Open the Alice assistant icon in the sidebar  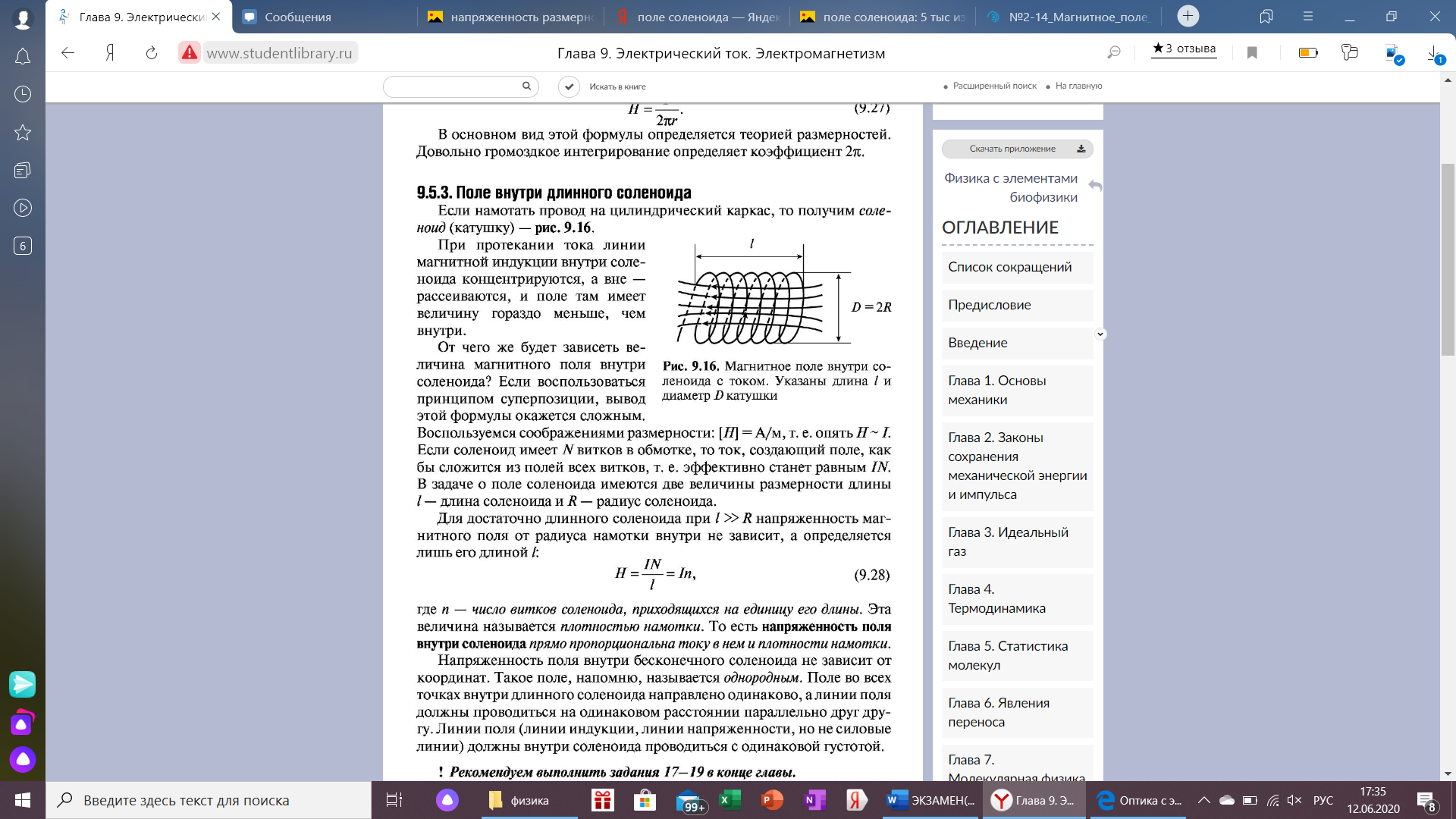23,759
